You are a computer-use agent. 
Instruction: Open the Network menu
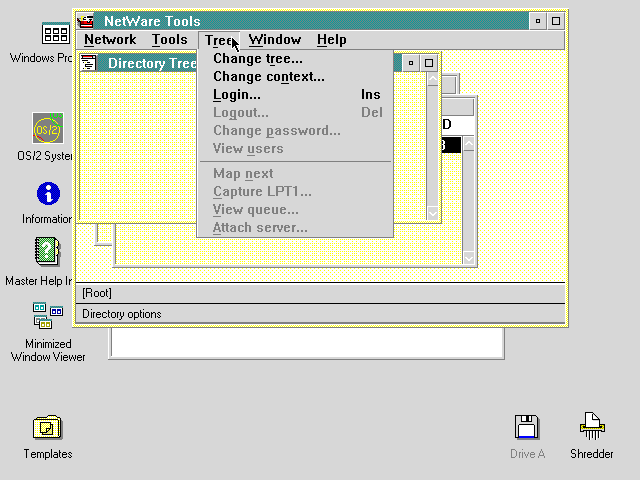(110, 40)
